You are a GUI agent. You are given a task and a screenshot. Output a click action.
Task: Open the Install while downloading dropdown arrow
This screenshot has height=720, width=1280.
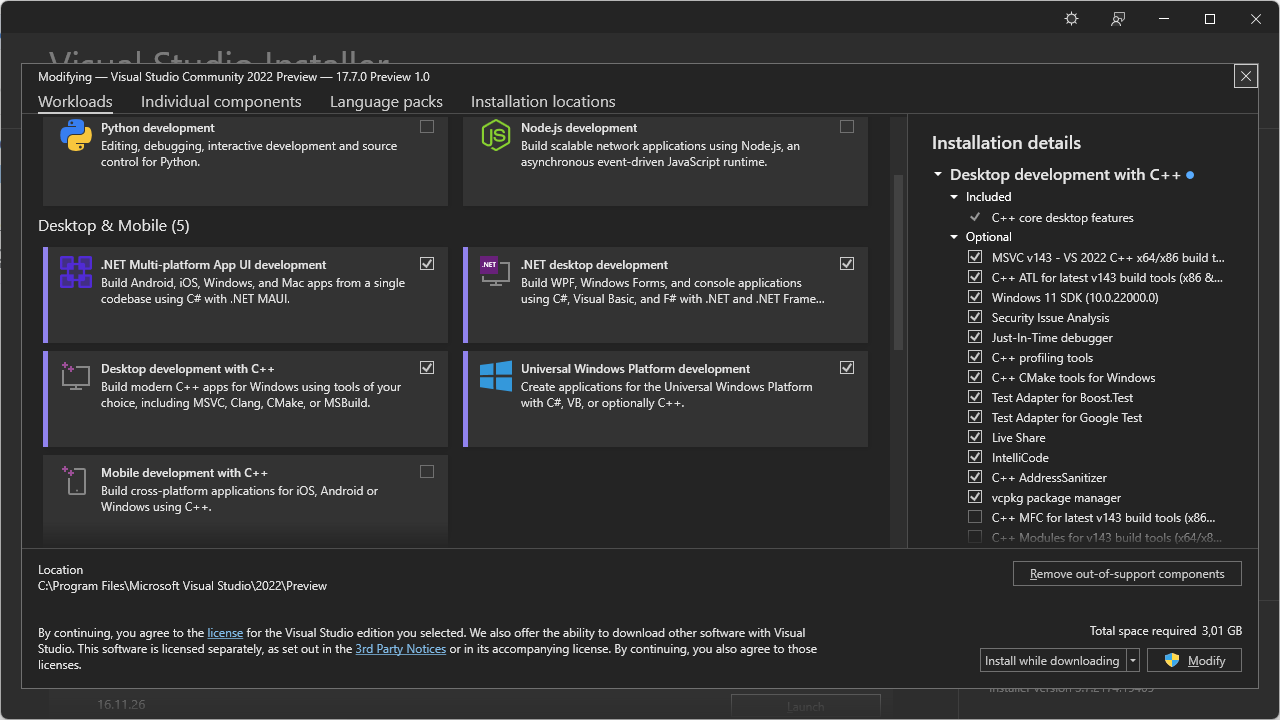[1131, 660]
